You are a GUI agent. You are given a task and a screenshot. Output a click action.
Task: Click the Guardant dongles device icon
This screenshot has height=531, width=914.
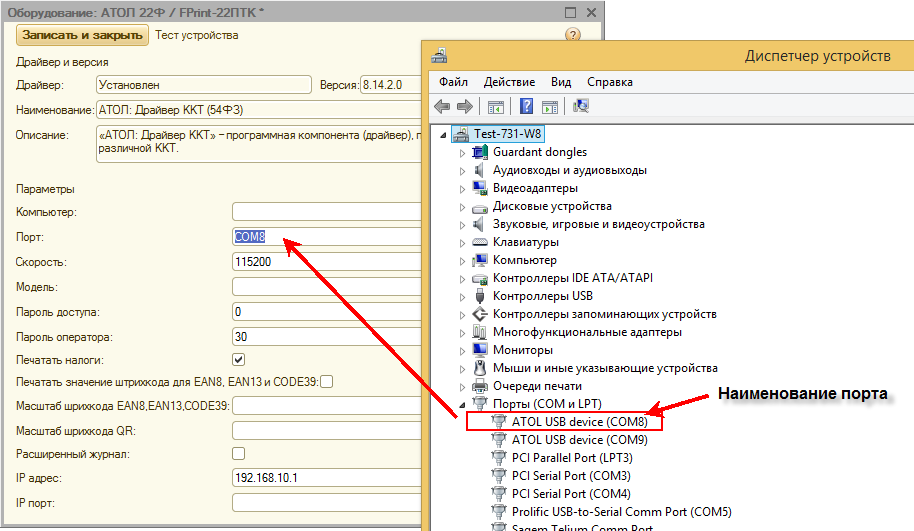480,152
